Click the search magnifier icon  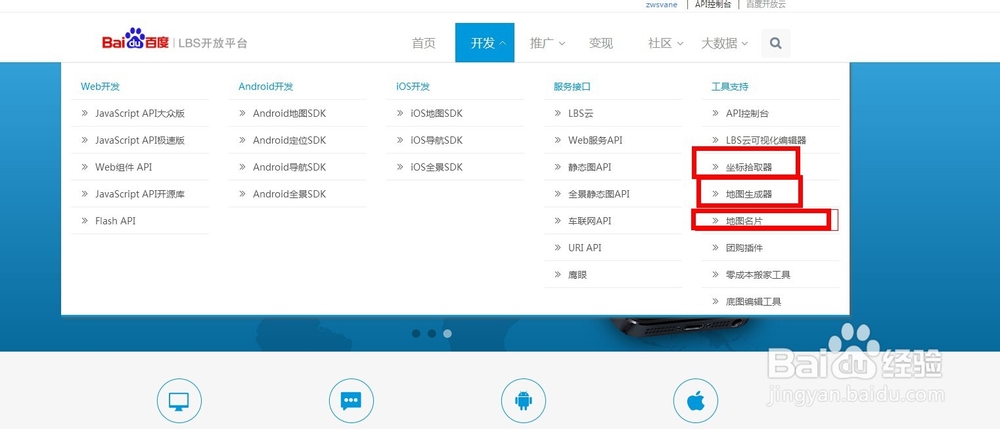pos(776,43)
